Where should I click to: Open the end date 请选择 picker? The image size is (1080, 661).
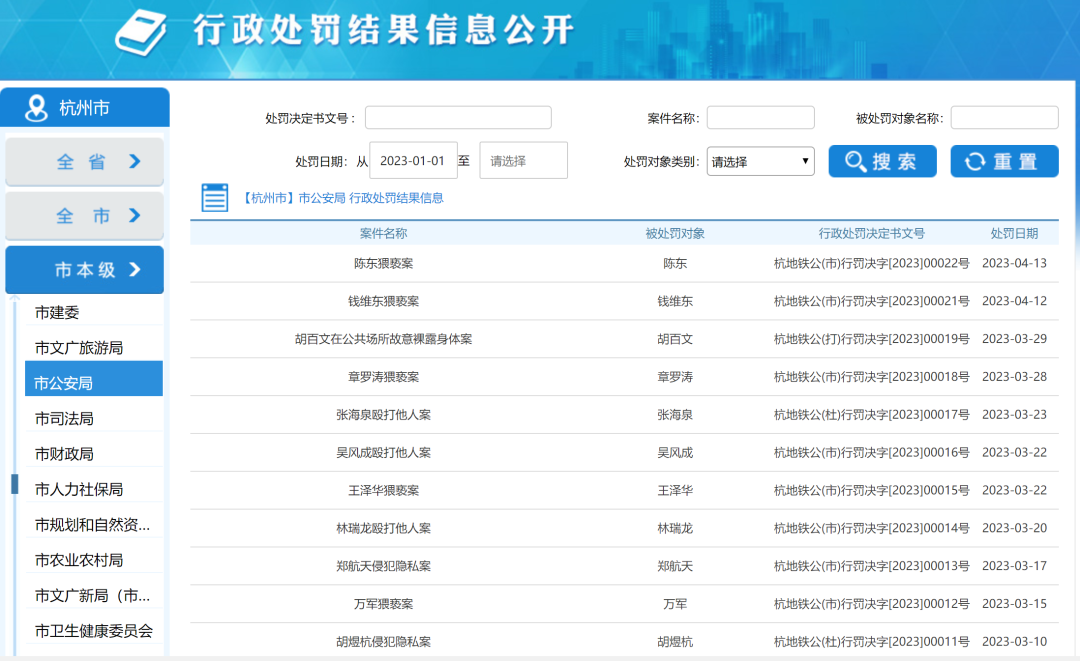523,160
